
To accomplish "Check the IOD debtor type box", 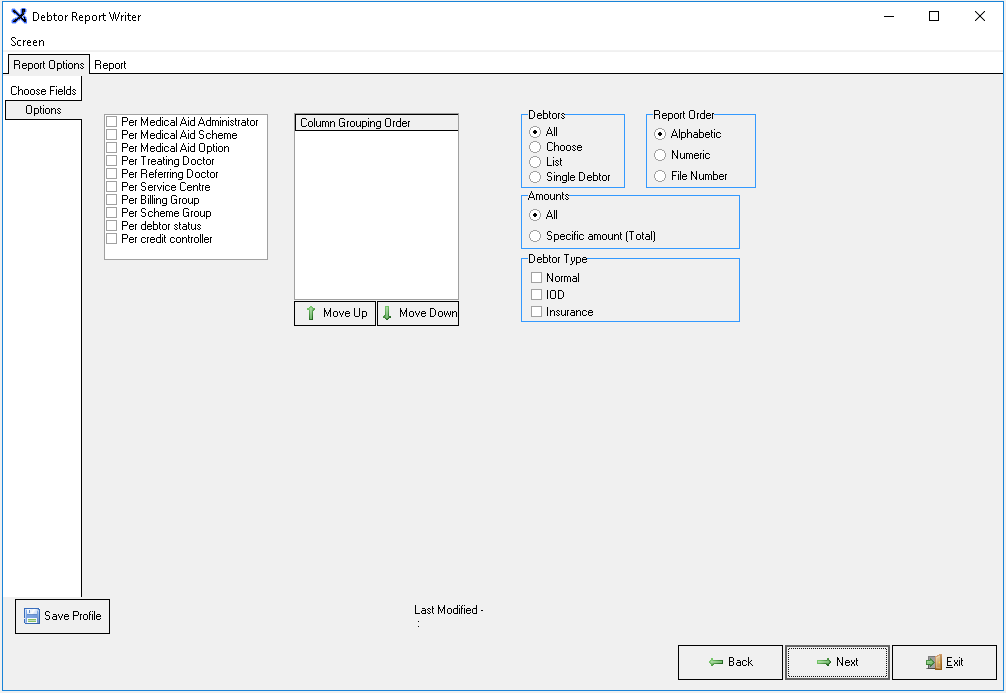I will pyautogui.click(x=537, y=295).
